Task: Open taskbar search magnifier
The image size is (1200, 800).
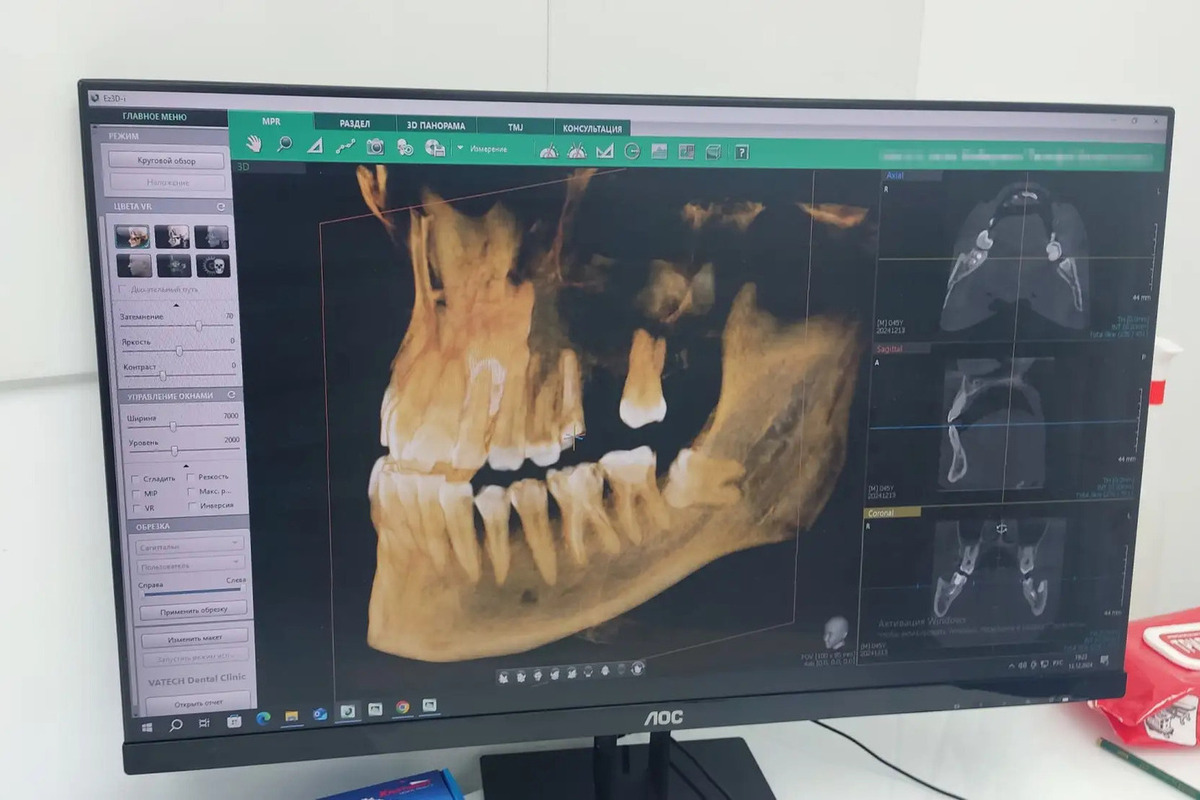Action: pos(176,723)
